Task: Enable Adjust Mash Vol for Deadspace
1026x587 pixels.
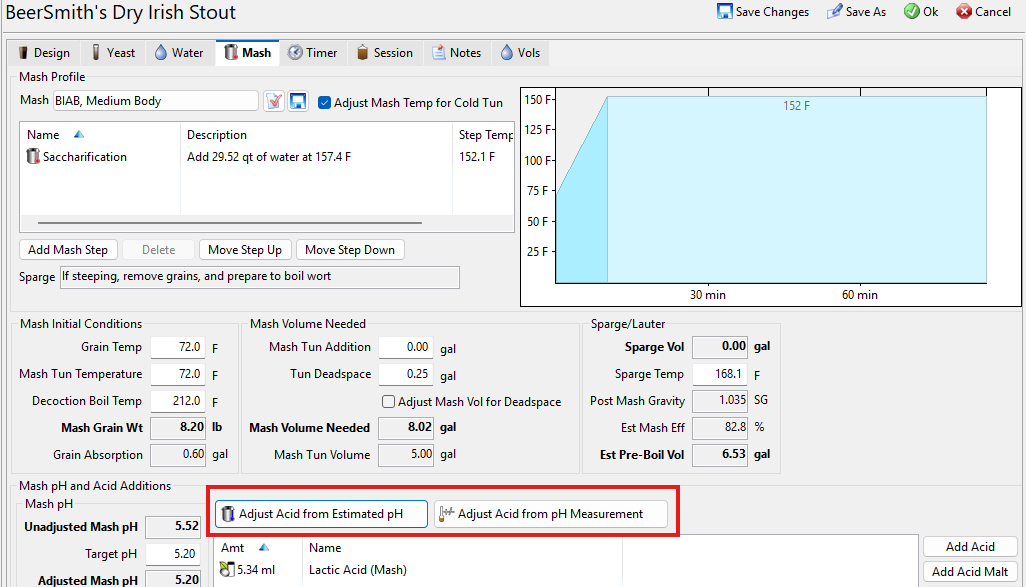Action: [x=389, y=402]
